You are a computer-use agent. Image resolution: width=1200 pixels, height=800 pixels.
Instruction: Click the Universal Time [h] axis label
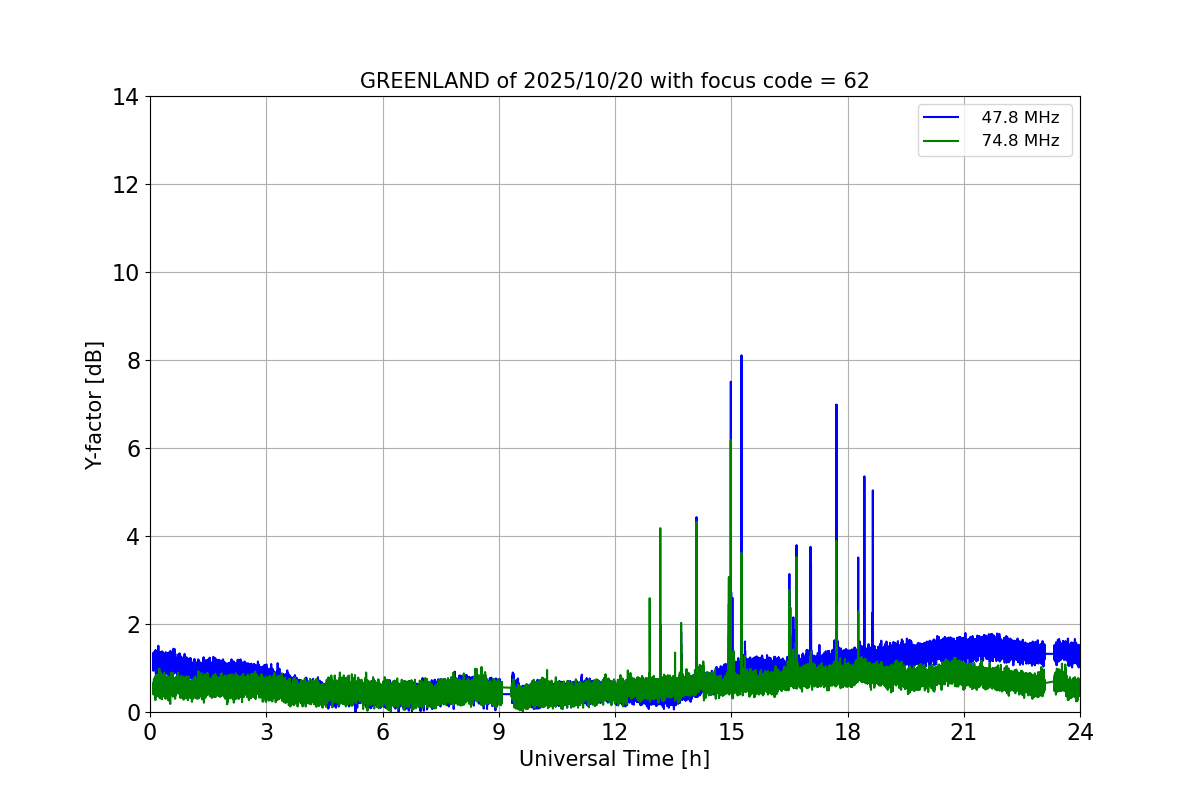[x=614, y=759]
